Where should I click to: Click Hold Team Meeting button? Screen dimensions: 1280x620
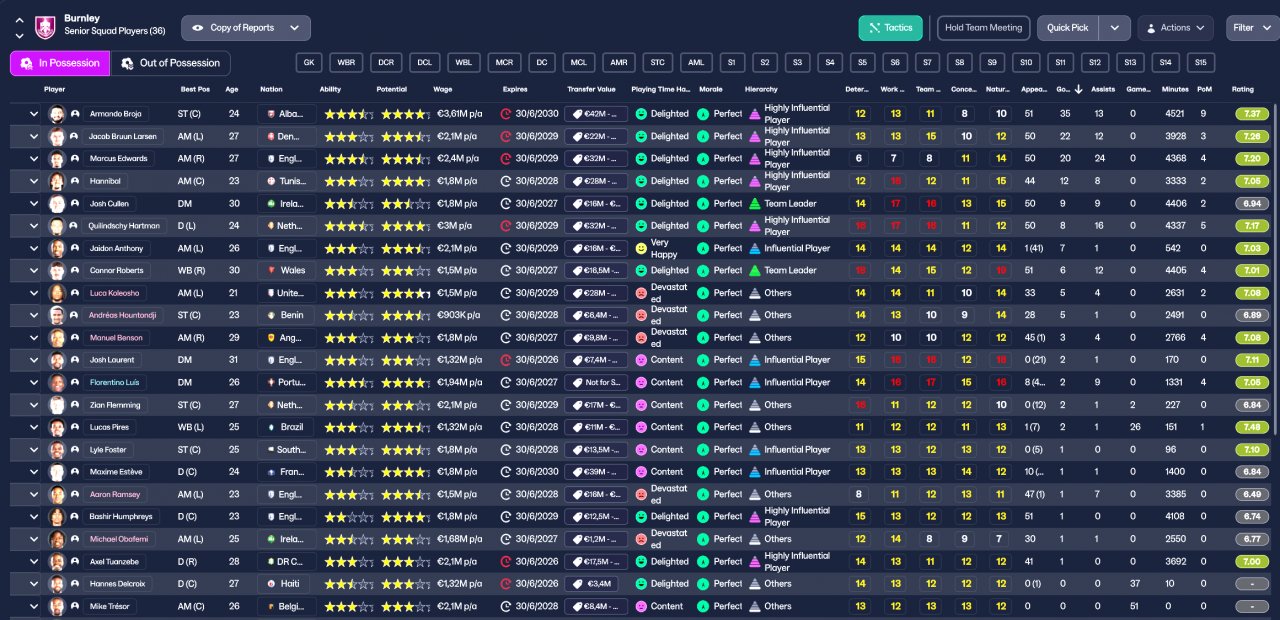(984, 28)
